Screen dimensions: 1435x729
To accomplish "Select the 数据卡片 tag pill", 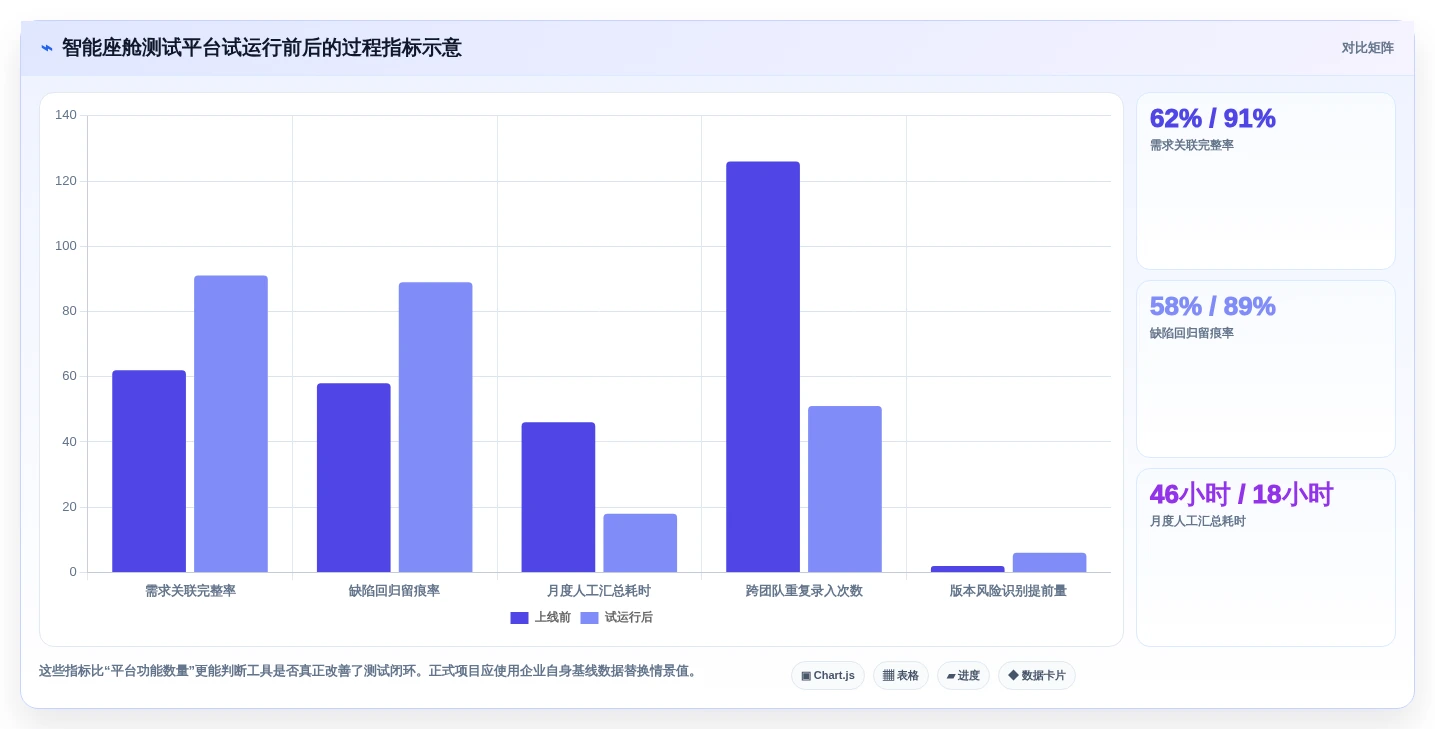I will tap(1036, 676).
